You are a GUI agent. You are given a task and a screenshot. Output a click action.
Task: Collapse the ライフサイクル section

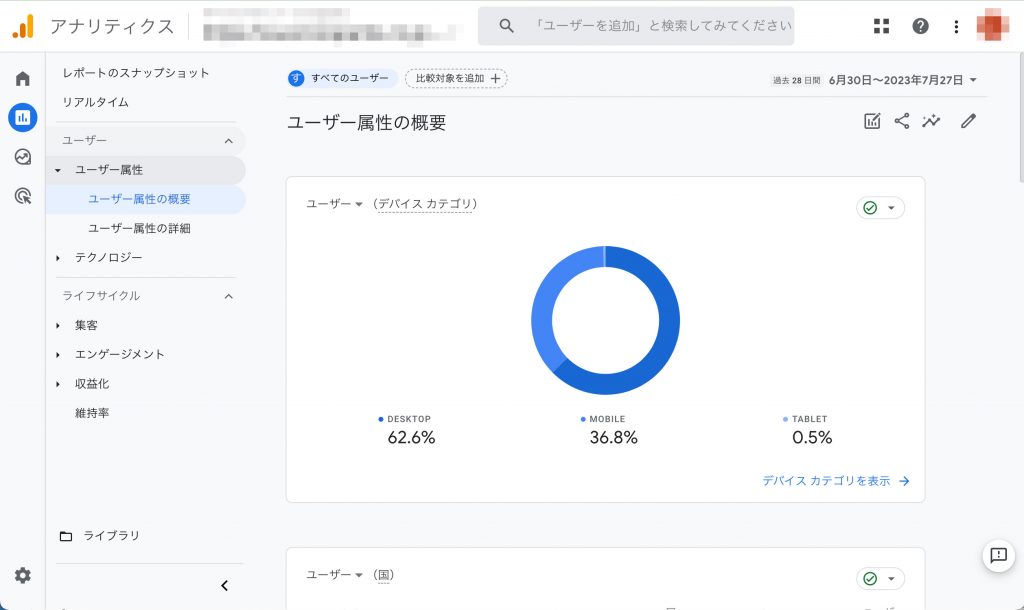click(228, 296)
